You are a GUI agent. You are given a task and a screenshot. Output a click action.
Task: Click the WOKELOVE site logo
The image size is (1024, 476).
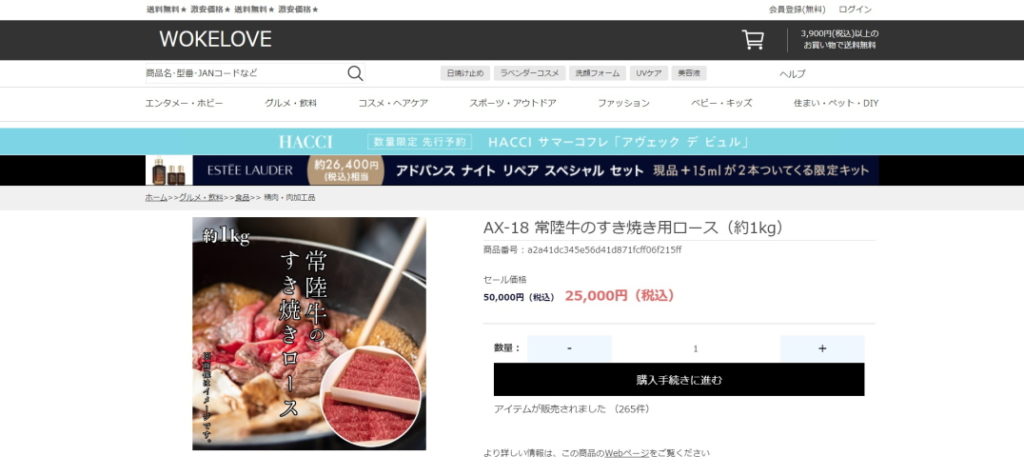click(x=215, y=39)
